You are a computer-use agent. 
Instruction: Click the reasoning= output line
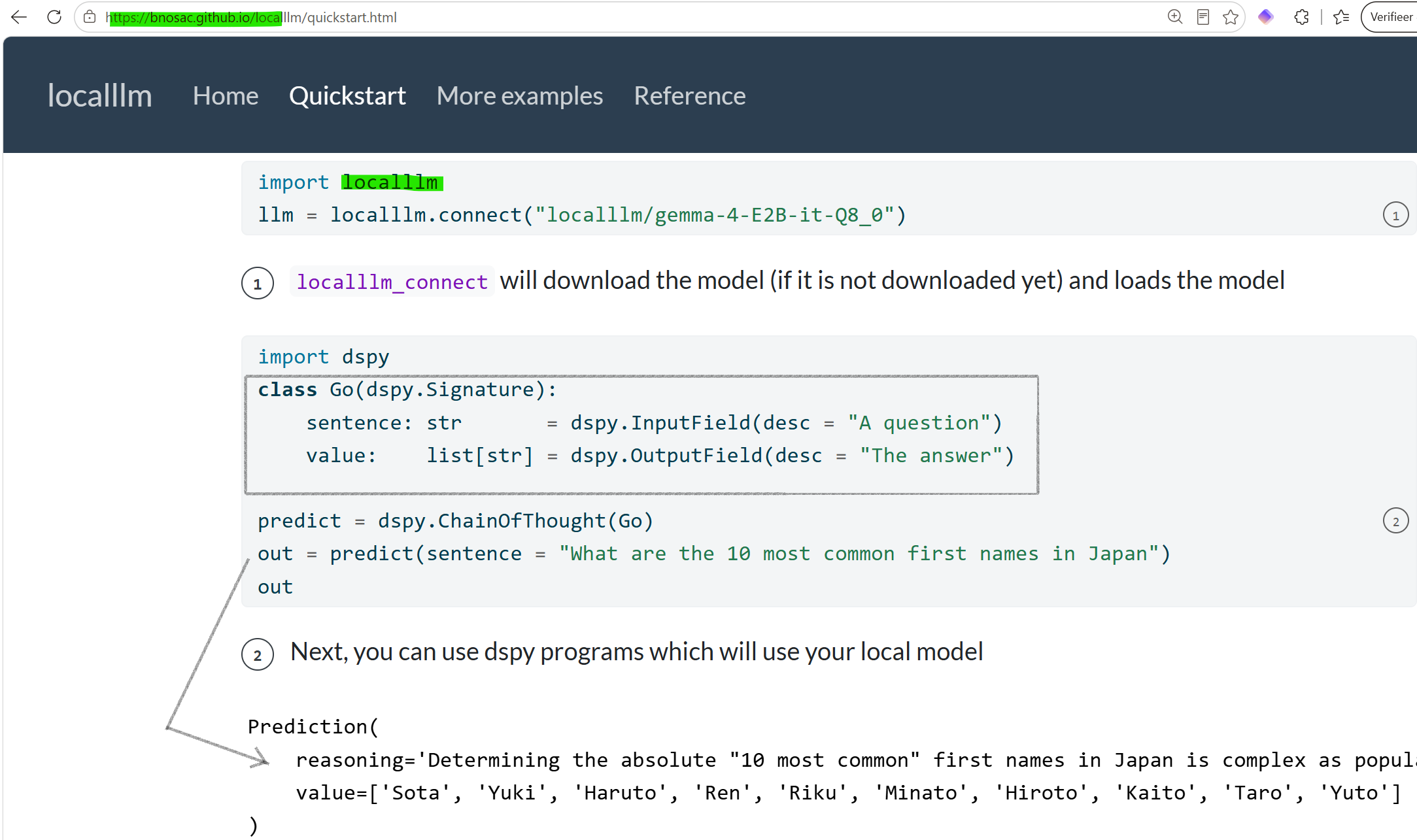856,760
